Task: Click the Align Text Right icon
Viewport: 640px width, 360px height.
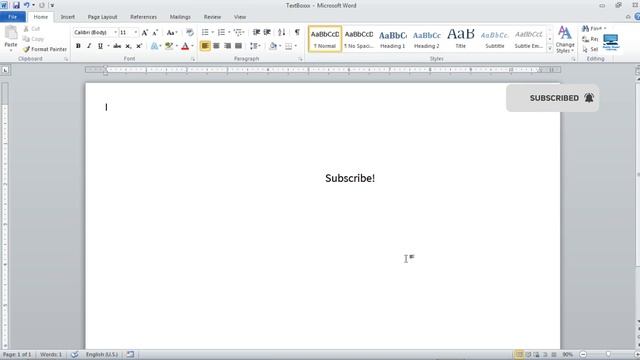Action: tap(227, 46)
